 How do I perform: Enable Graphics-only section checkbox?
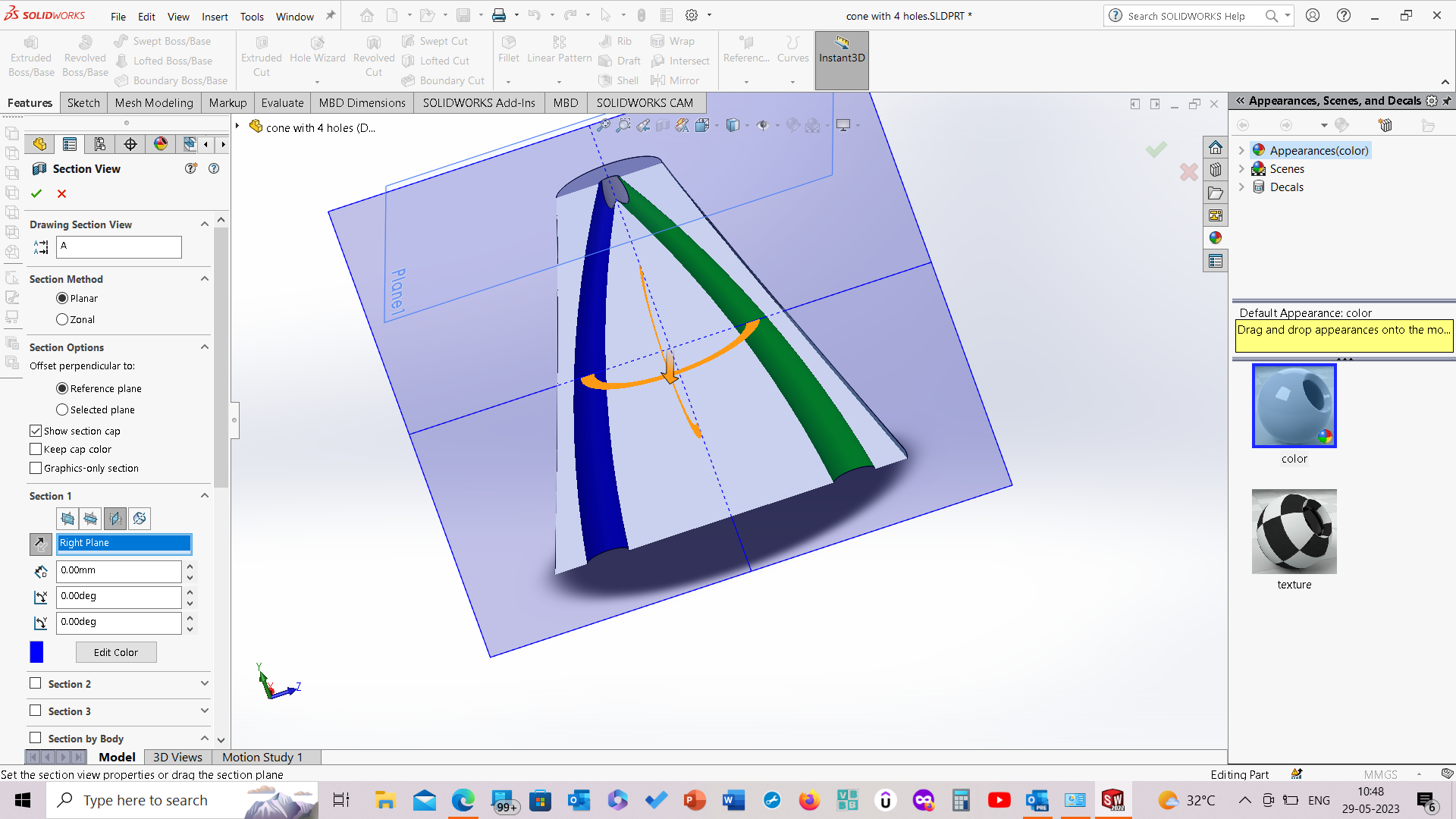tap(36, 469)
